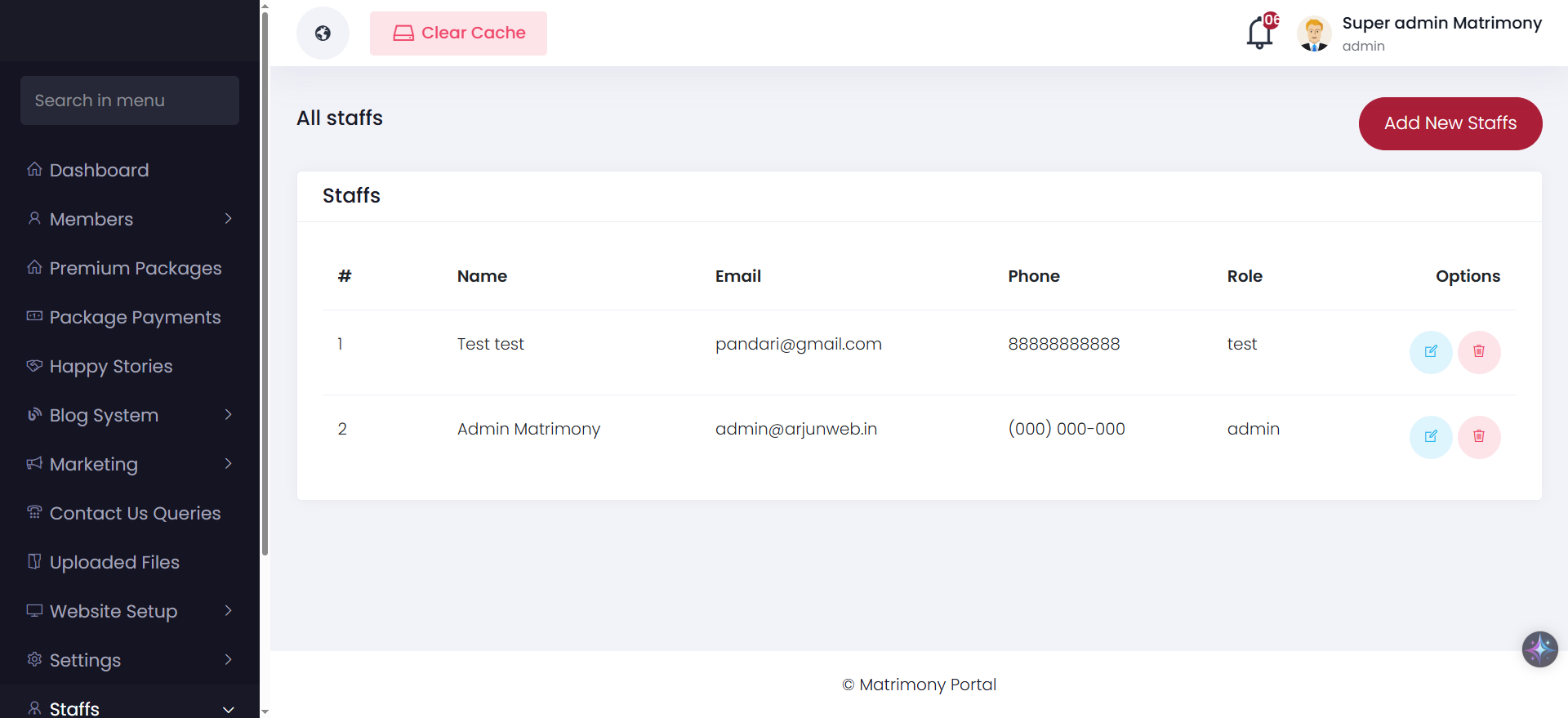Focus the Search in menu field
The width and height of the screenshot is (1568, 718).
point(130,100)
